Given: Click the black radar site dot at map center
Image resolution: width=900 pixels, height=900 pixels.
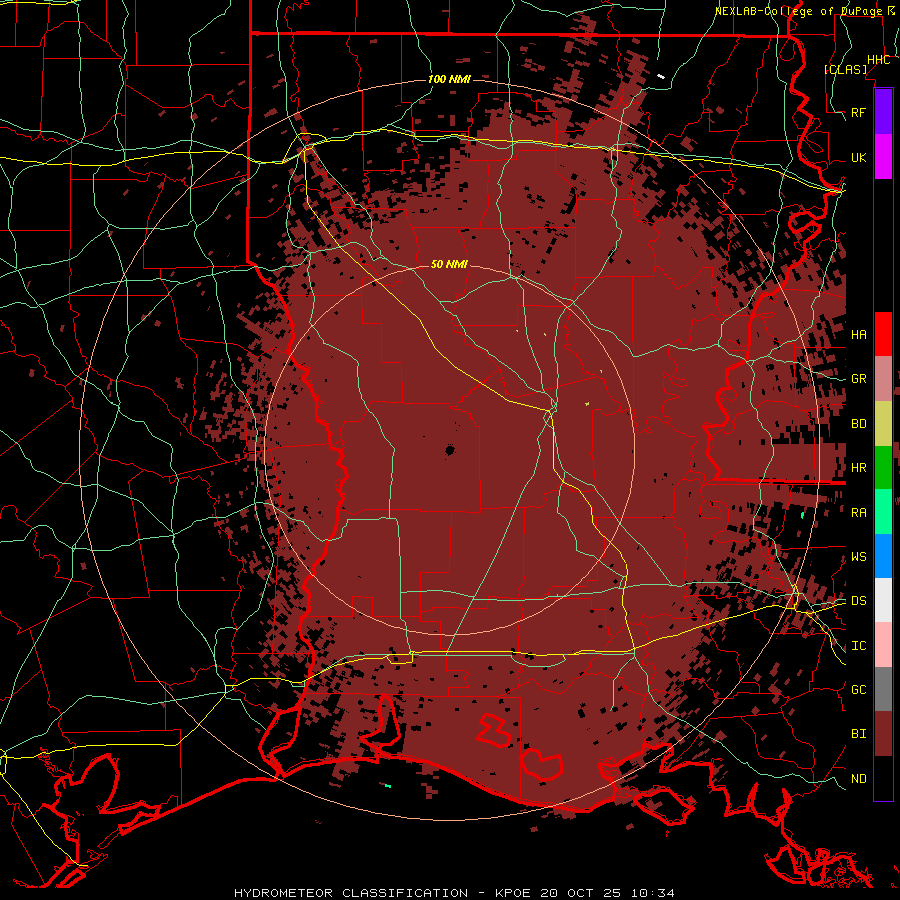Looking at the screenshot, I should coord(449,451).
